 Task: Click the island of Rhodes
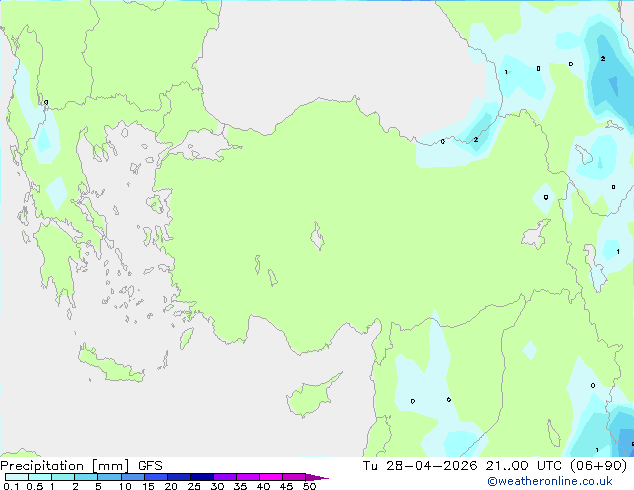point(186,338)
